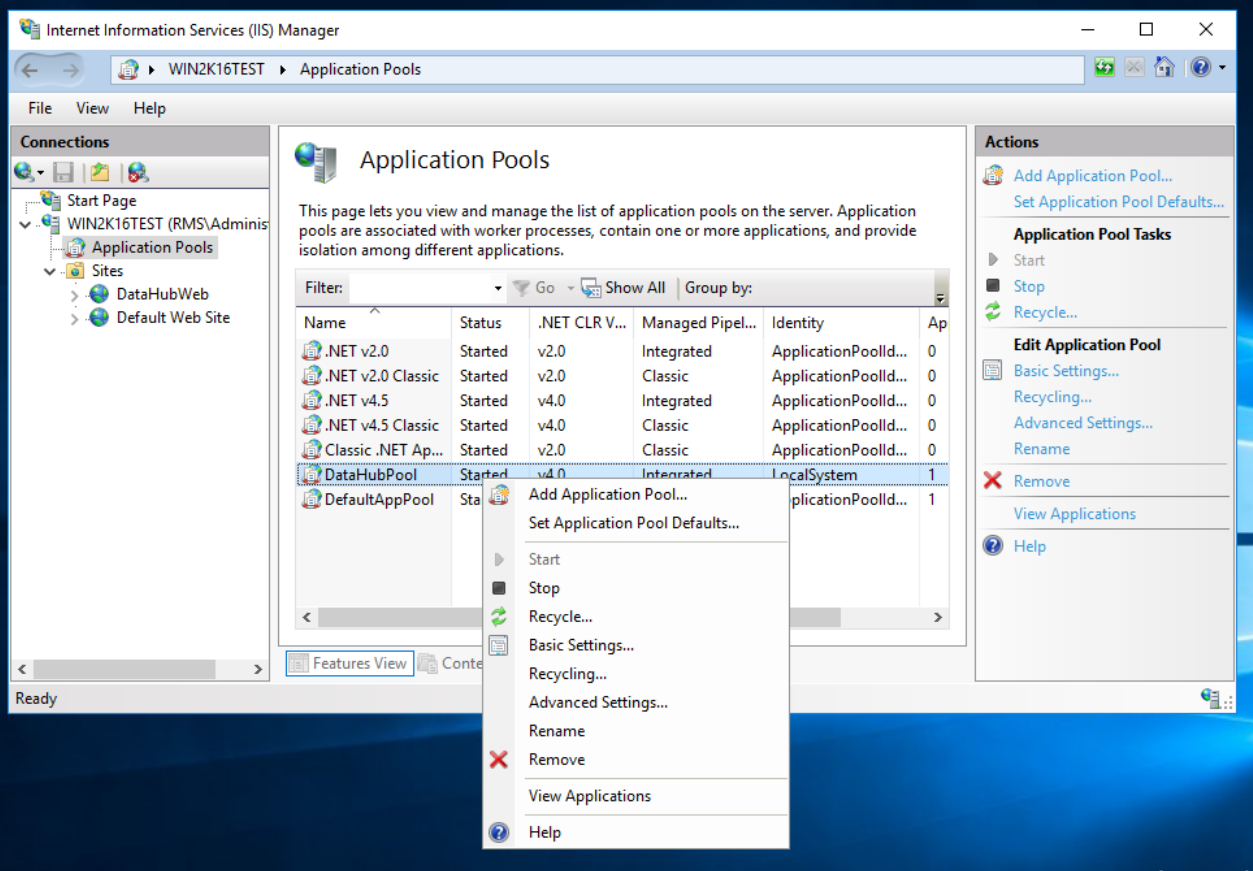Viewport: 1253px width, 871px height.
Task: Sort by the Identity column header
Action: 841,323
